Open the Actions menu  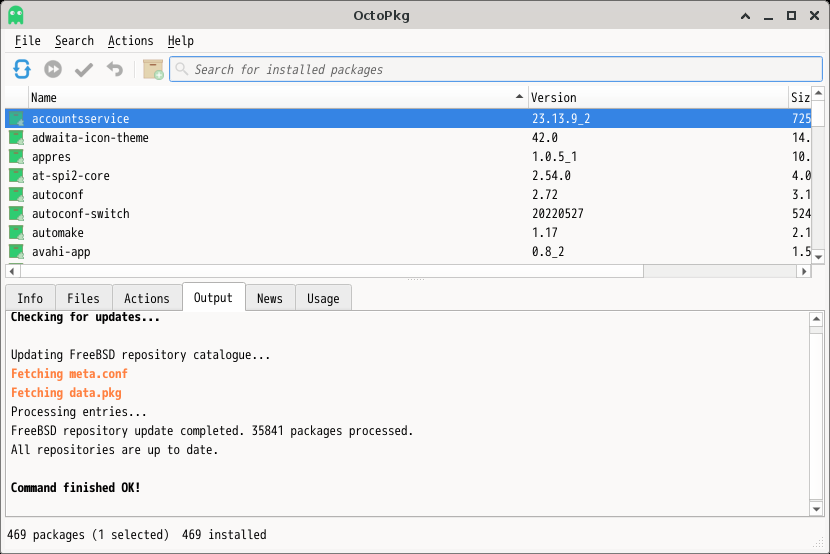click(130, 41)
